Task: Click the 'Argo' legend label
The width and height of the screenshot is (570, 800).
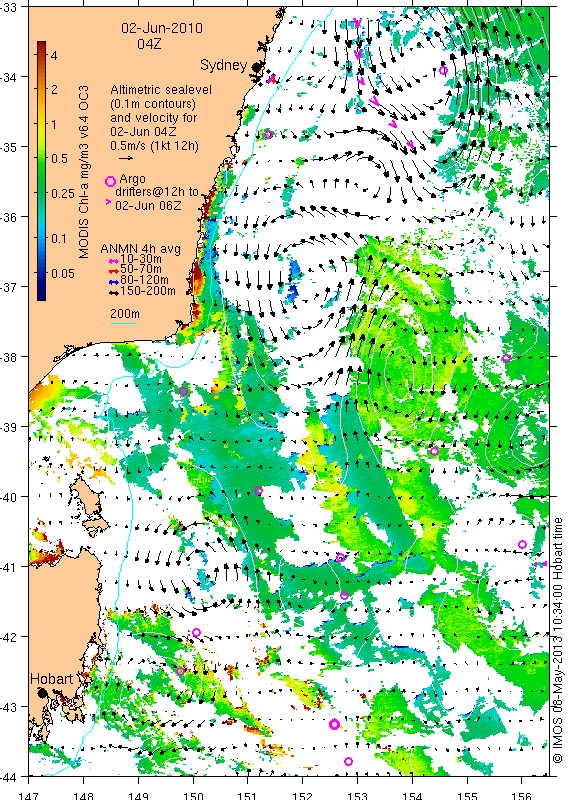Action: [x=132, y=179]
